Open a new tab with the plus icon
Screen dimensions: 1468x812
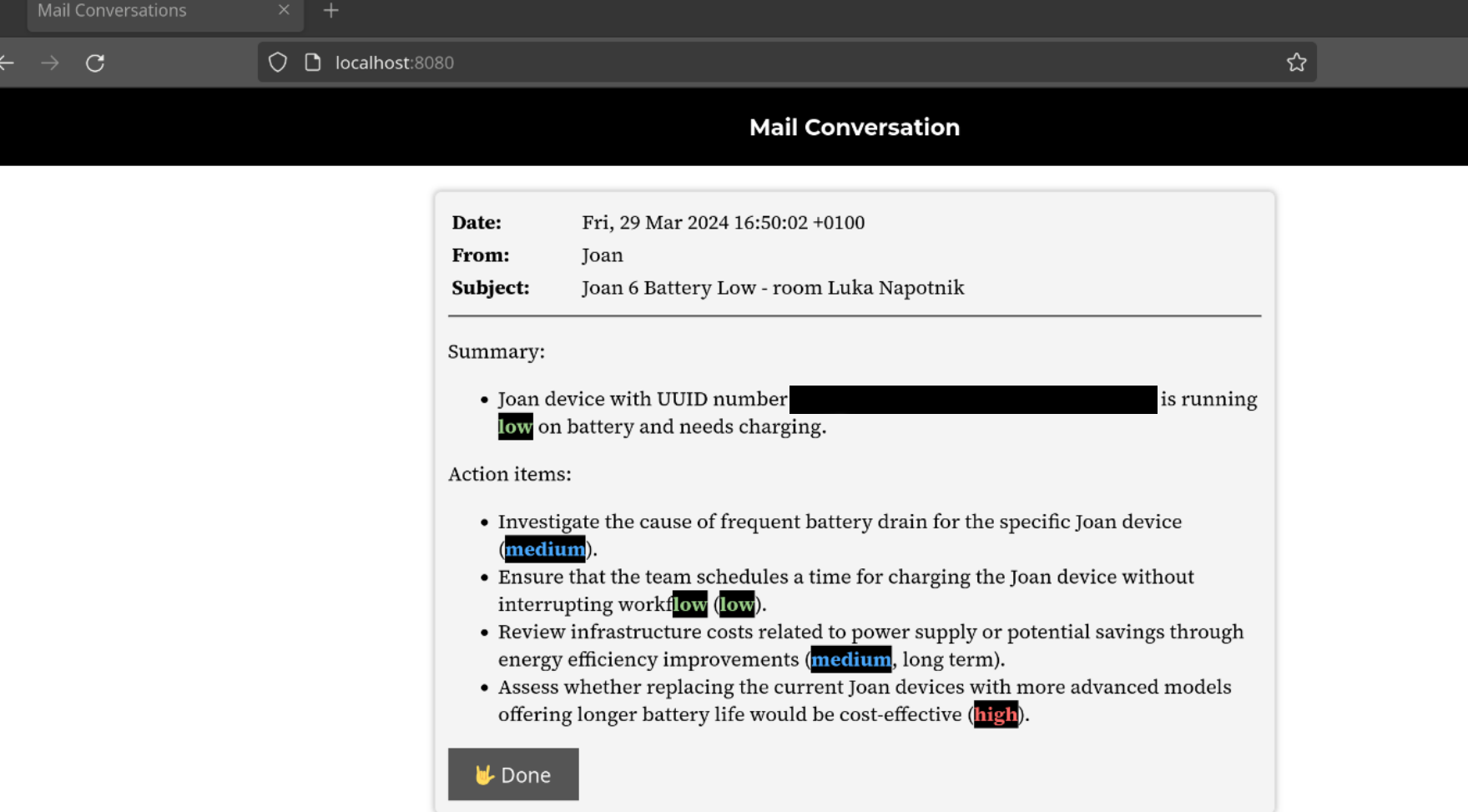331,11
